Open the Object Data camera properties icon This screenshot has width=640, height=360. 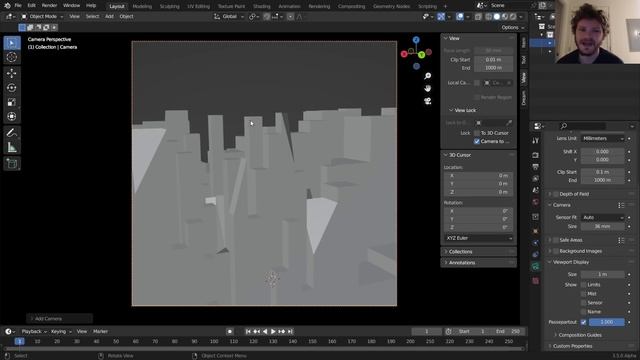[x=536, y=267]
